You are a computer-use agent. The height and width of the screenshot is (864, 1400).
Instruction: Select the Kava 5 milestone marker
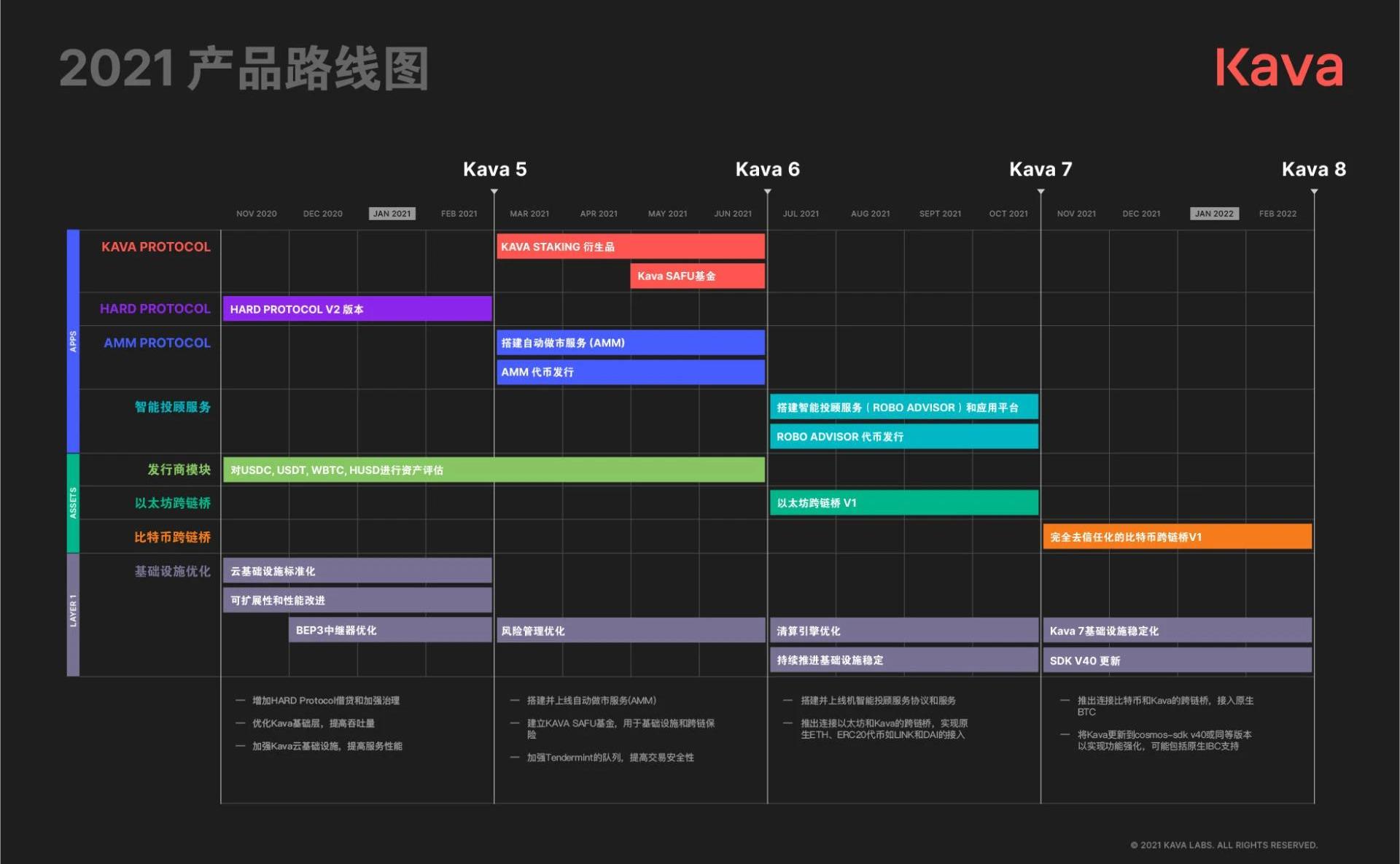coord(494,192)
